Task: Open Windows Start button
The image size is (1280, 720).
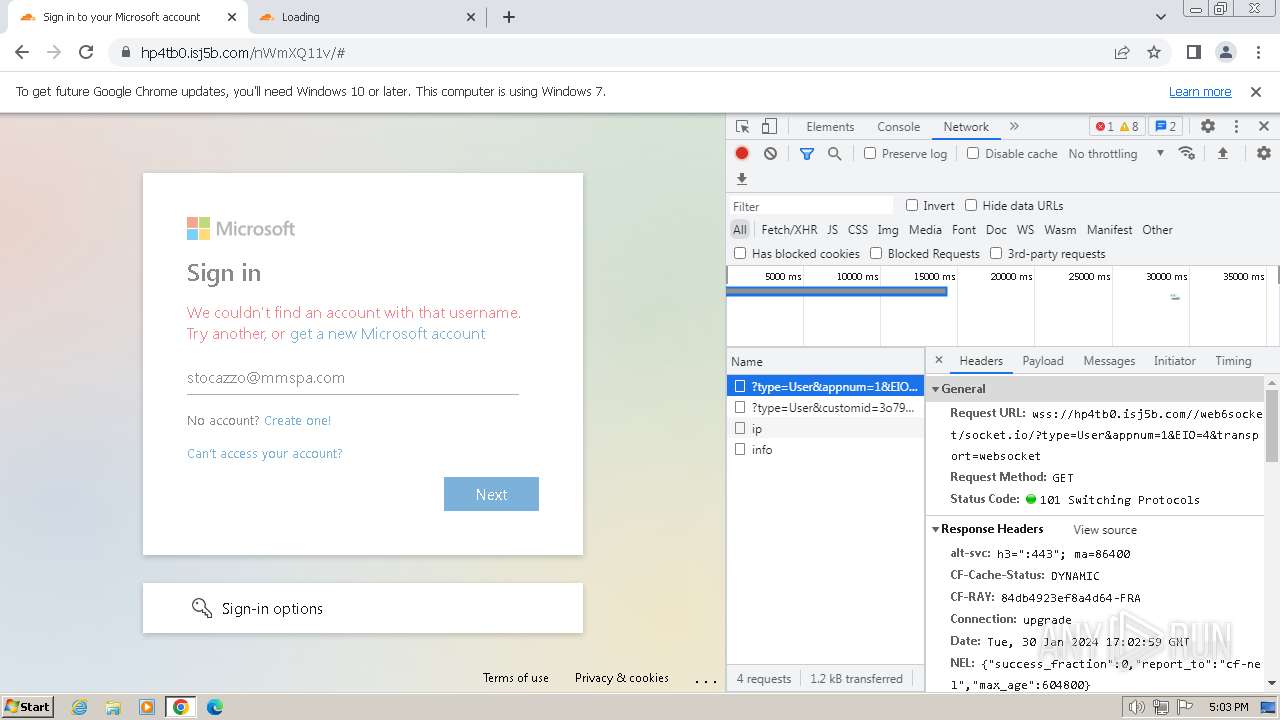Action: 28,706
